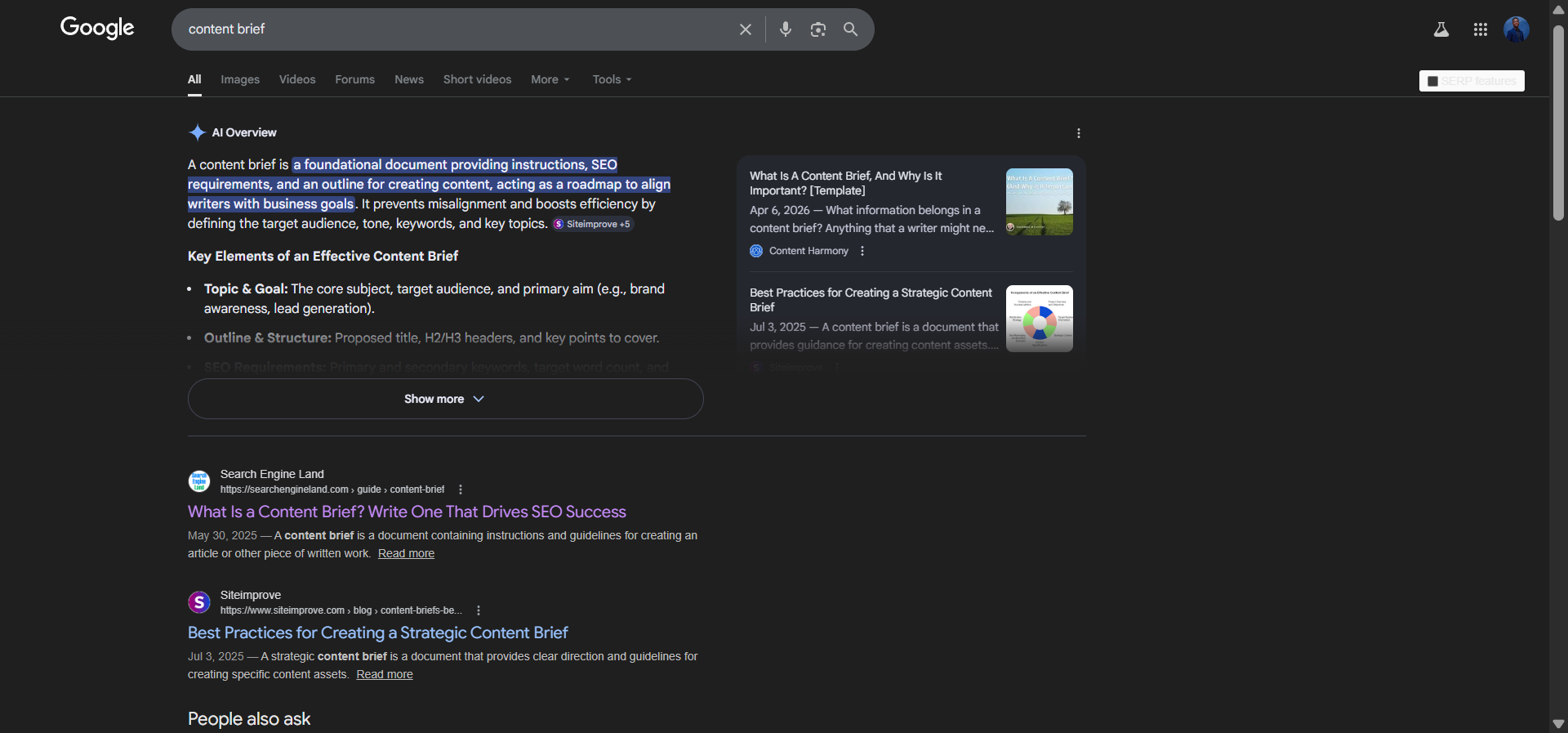Click the 'Content Harmony' source label
This screenshot has width=1568, height=733.
pyautogui.click(x=808, y=251)
